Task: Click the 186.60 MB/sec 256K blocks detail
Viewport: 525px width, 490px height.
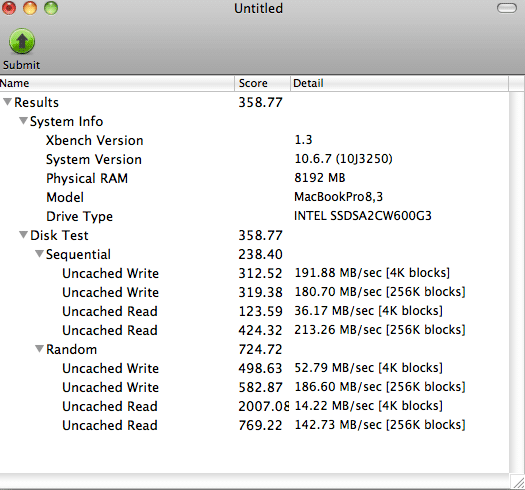Action: click(x=380, y=387)
